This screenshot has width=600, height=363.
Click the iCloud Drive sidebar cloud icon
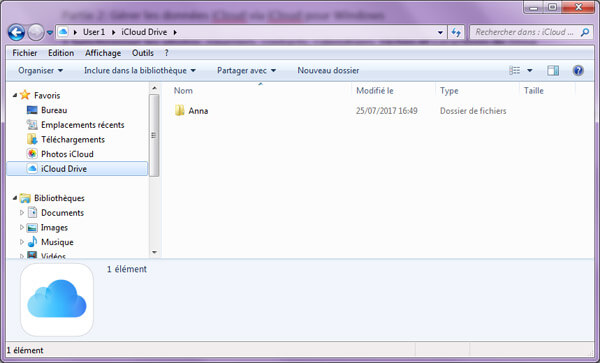32,169
